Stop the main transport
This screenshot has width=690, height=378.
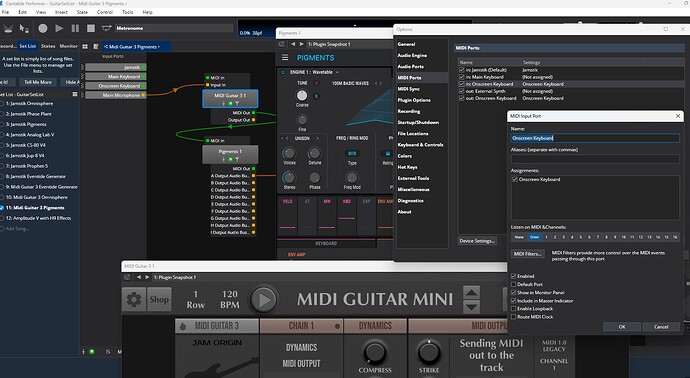coord(91,28)
